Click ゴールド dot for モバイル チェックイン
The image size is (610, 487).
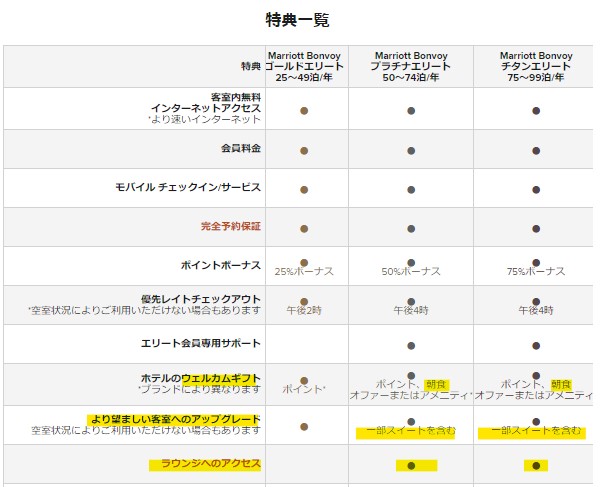(x=304, y=190)
